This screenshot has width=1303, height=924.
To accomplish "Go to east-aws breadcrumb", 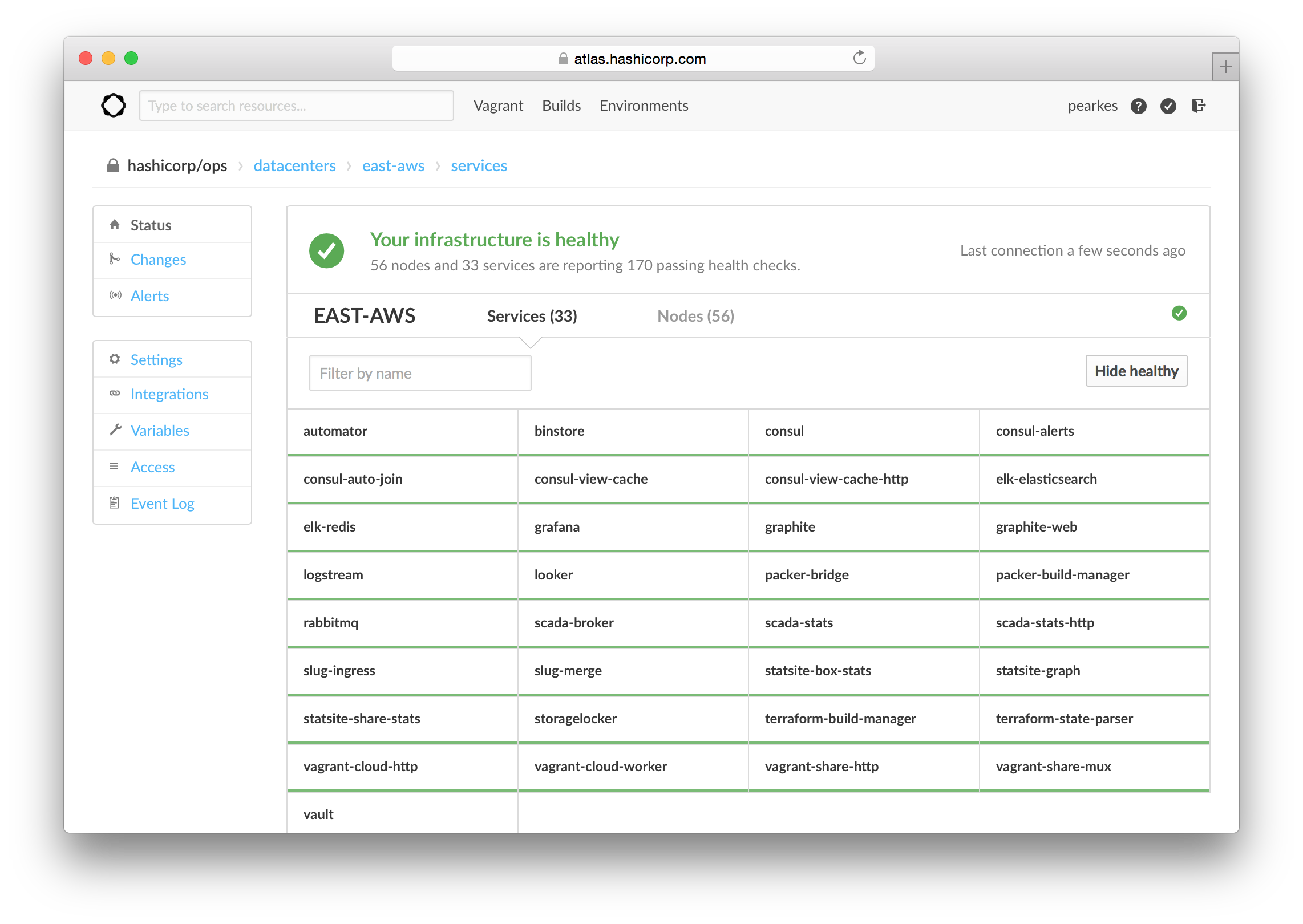I will tap(393, 165).
